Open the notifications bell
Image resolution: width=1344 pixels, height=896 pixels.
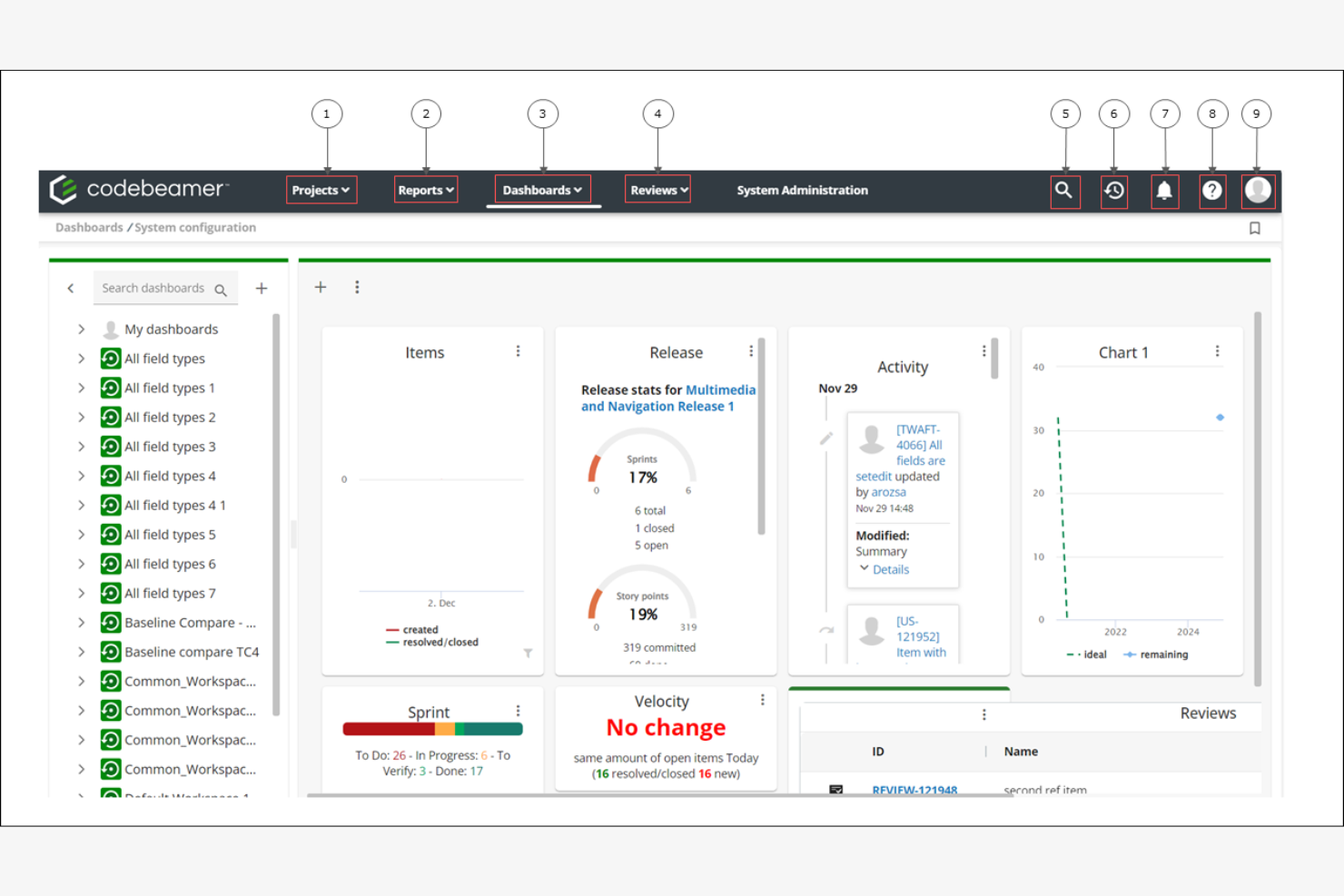1164,191
